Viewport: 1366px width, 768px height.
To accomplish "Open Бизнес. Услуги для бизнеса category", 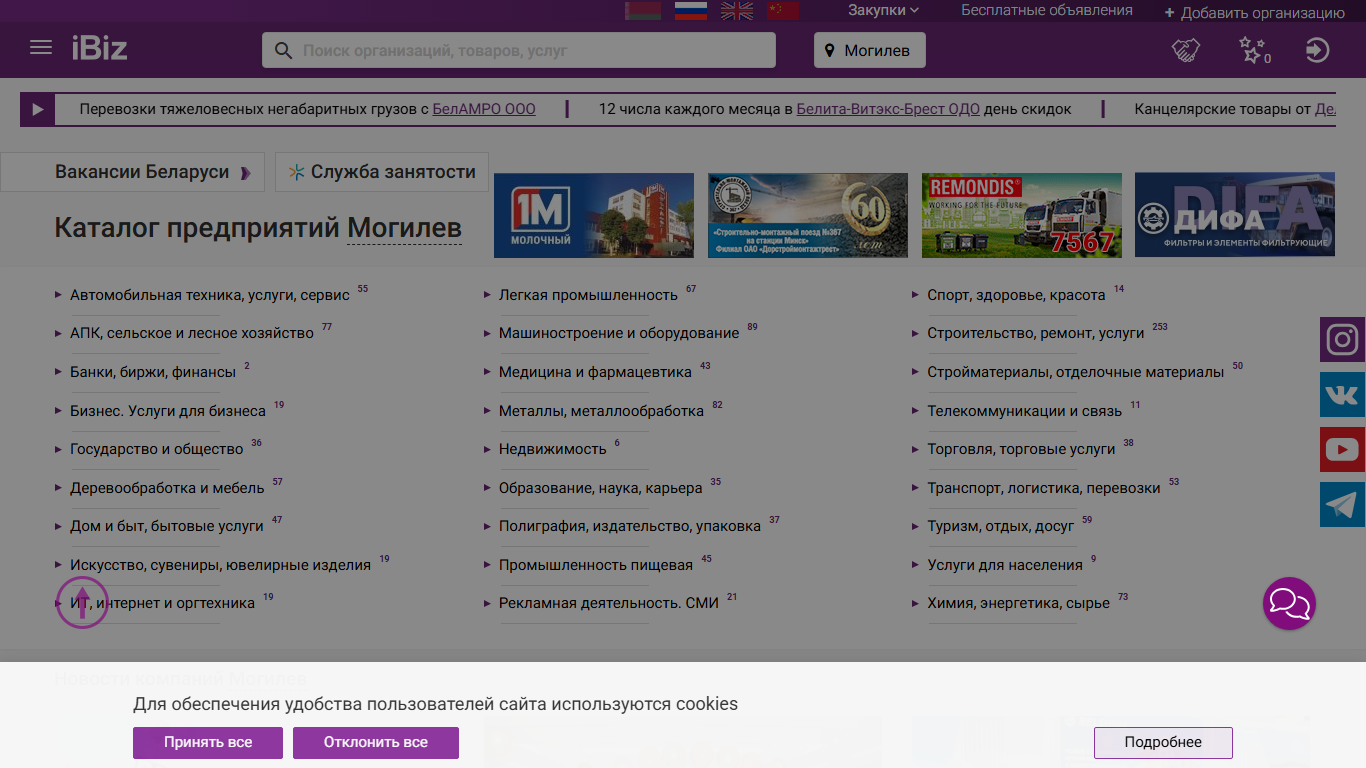I will 168,411.
